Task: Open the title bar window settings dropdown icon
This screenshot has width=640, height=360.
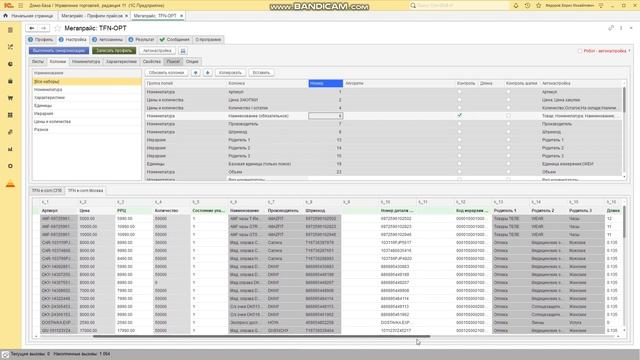Action: (601, 6)
